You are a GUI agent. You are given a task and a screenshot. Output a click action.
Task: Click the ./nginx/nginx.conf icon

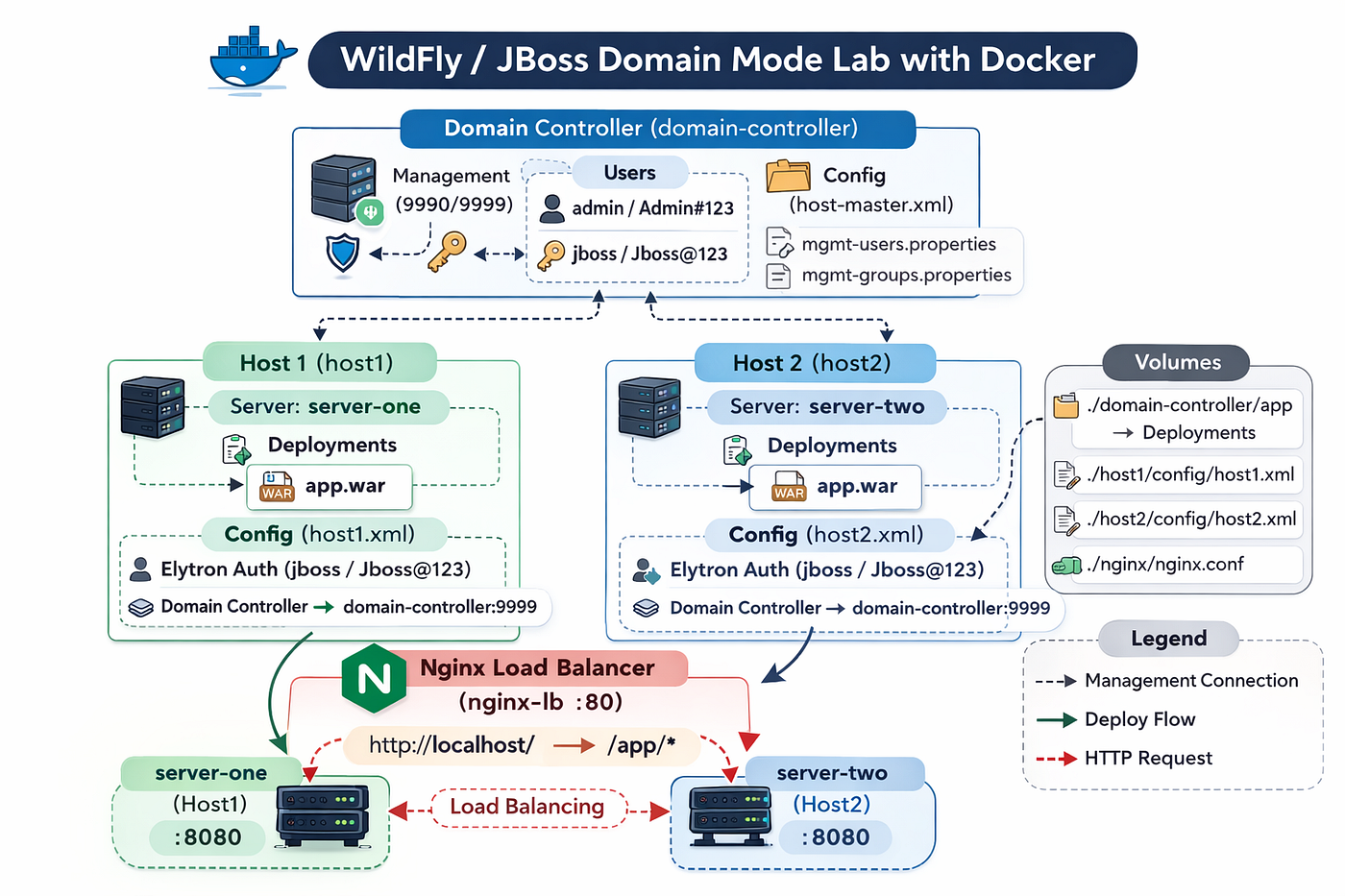tap(1066, 566)
